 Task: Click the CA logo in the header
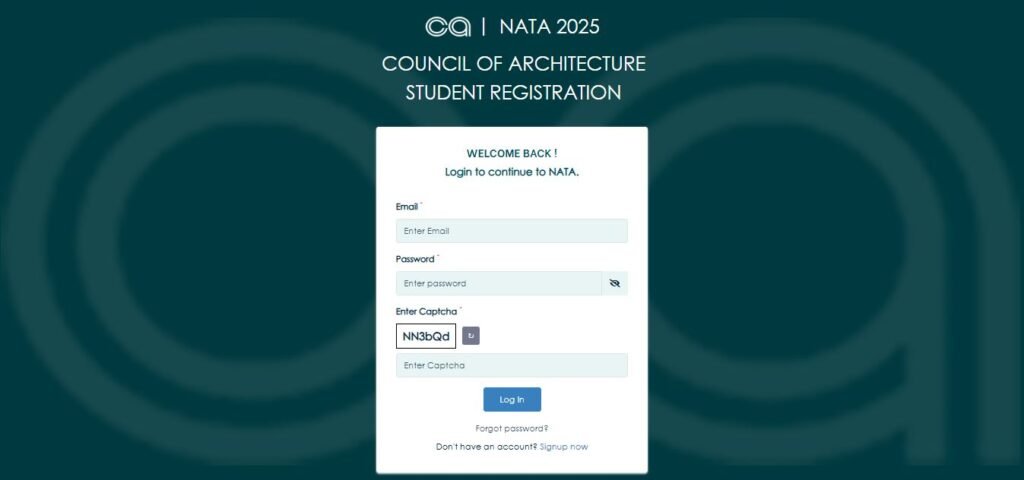(448, 27)
